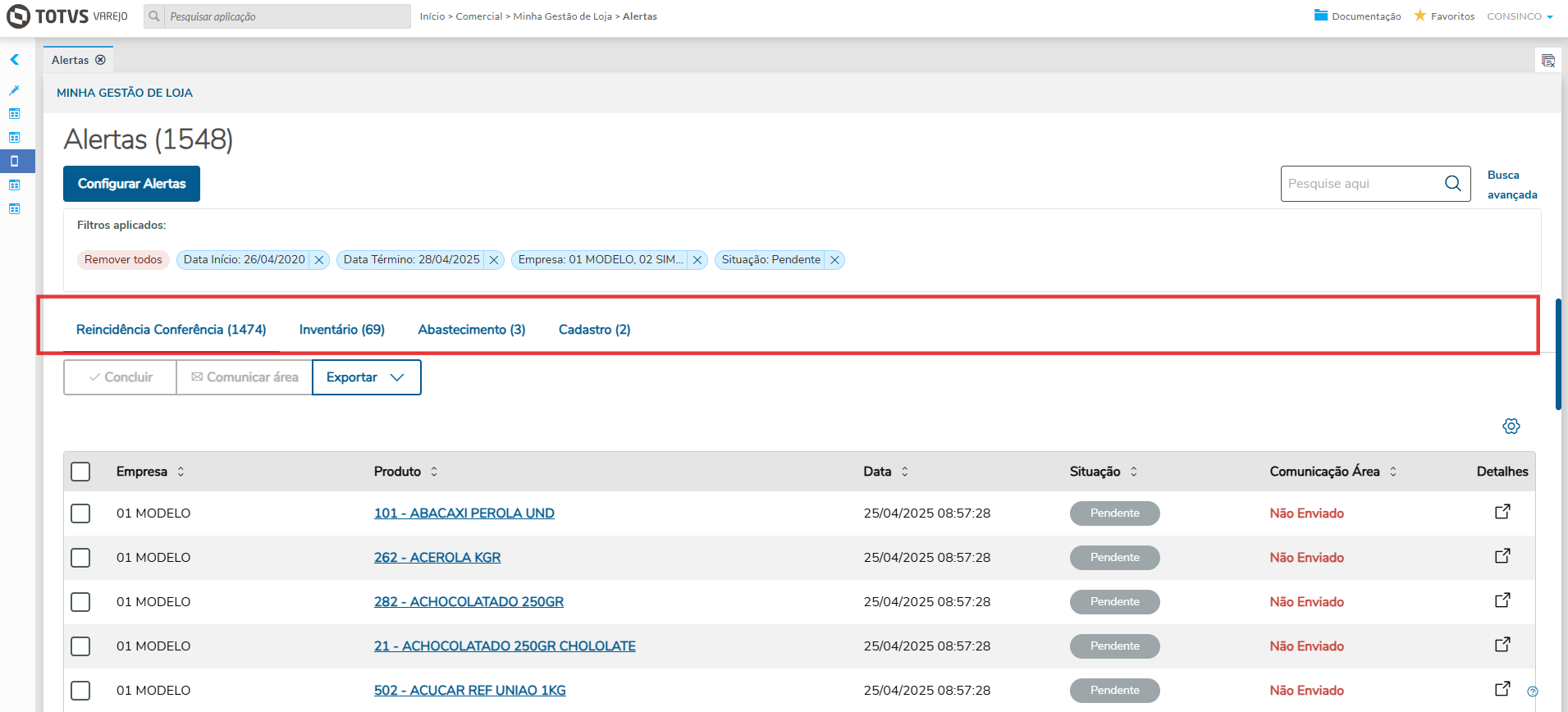Screen dimensions: 1568x712
Task: Open the window list icon at top right
Action: click(x=1548, y=61)
